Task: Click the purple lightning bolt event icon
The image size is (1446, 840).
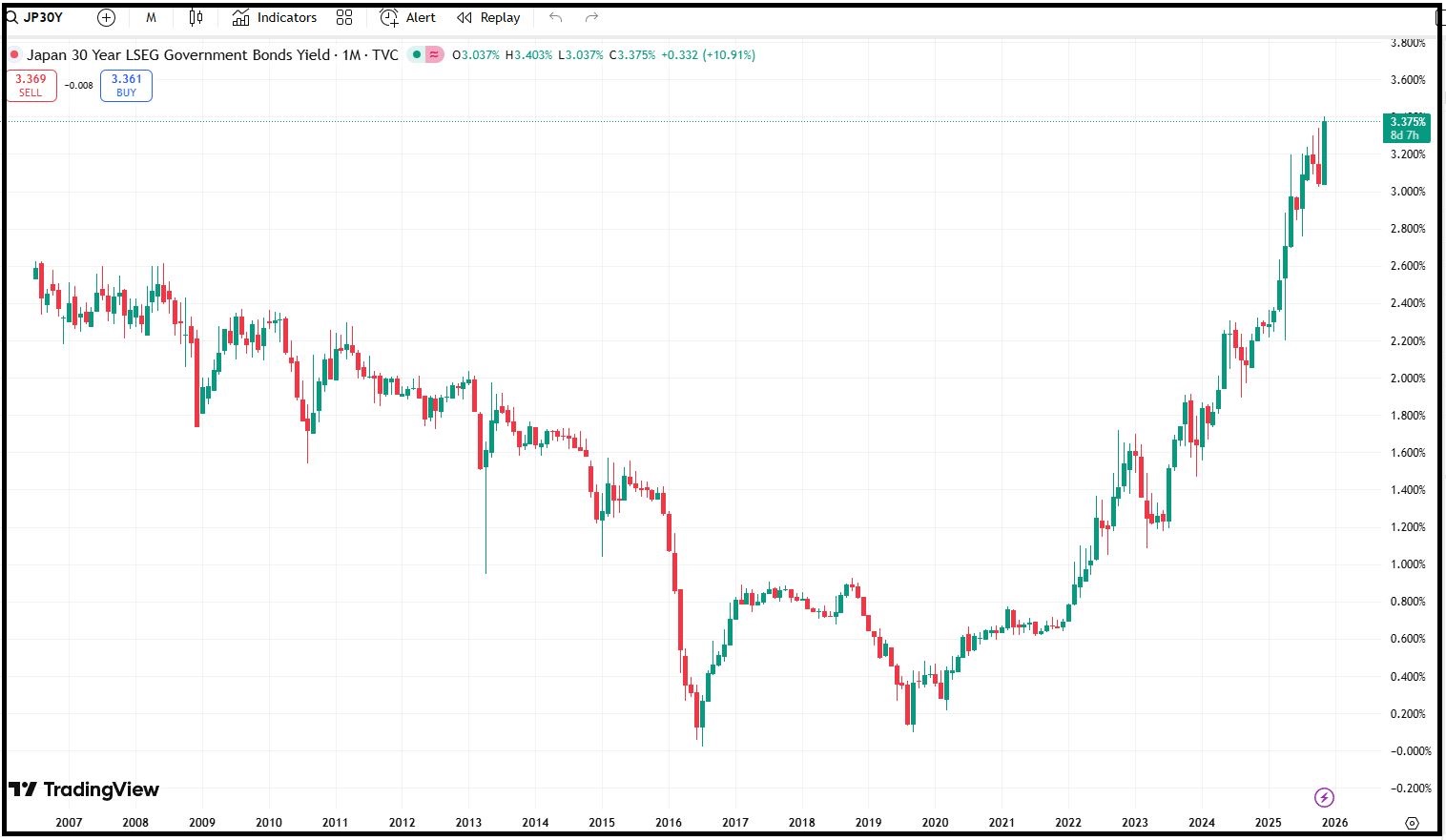Action: click(x=1324, y=797)
